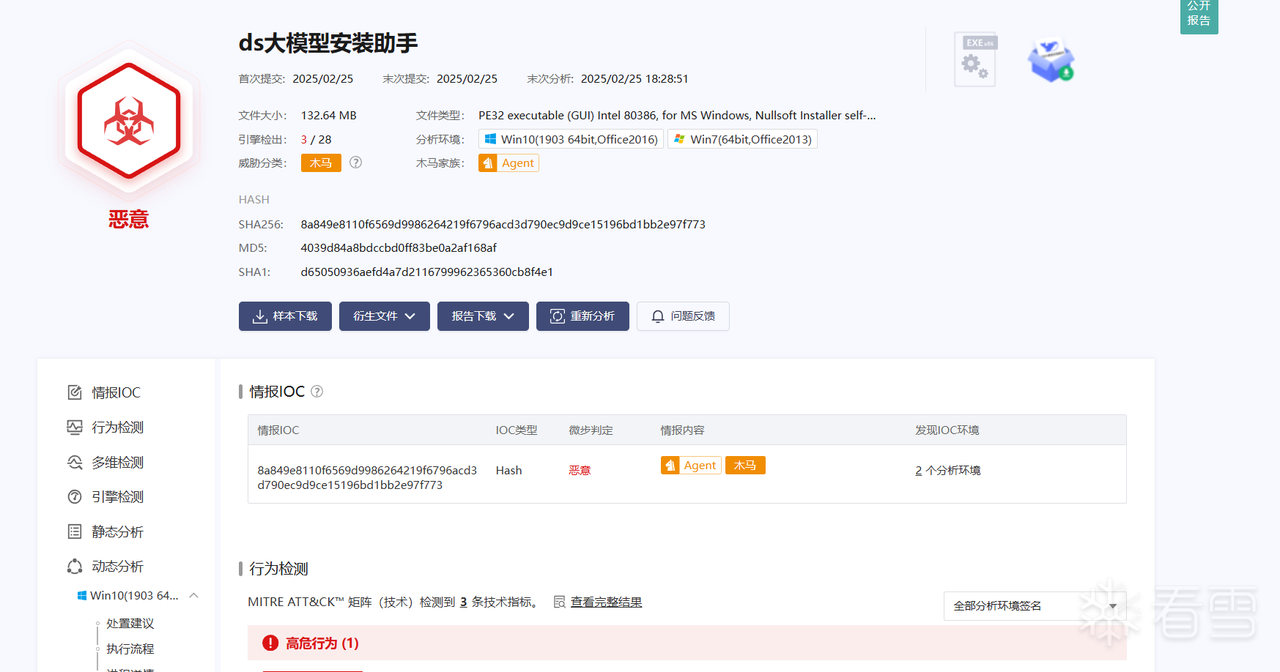The width and height of the screenshot is (1280, 672).
Task: Open the 公开报告 ribbon tag
Action: pos(1199,15)
